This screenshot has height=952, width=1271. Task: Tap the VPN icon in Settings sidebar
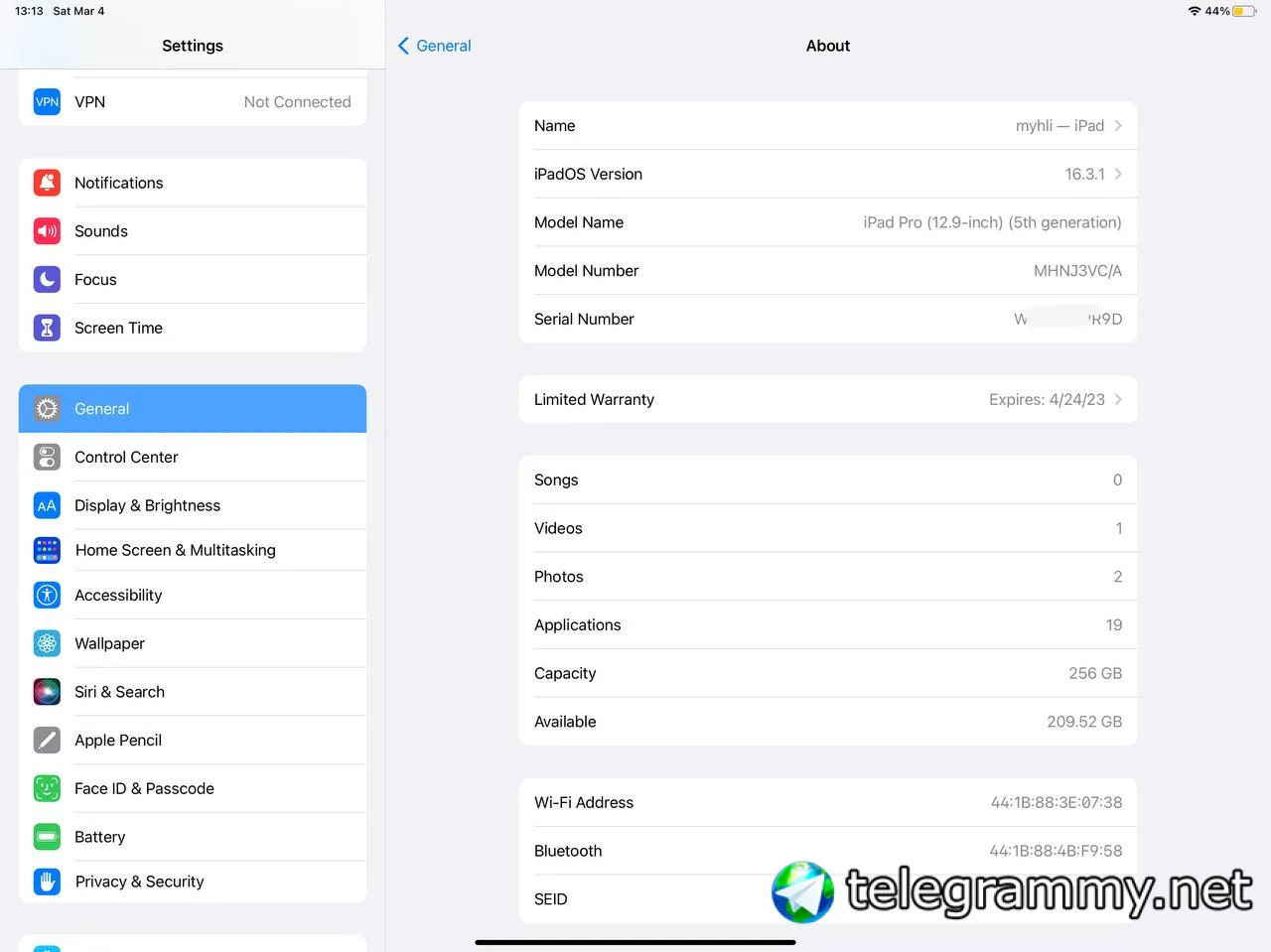tap(47, 101)
